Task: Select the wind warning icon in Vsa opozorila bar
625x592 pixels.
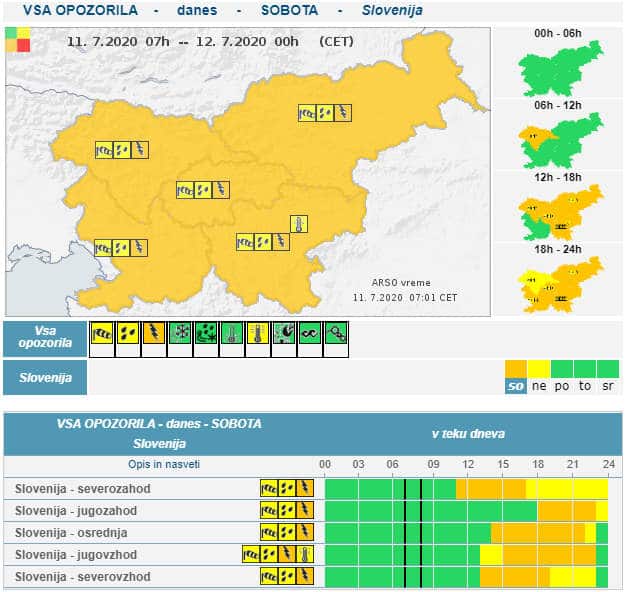Action: point(102,333)
